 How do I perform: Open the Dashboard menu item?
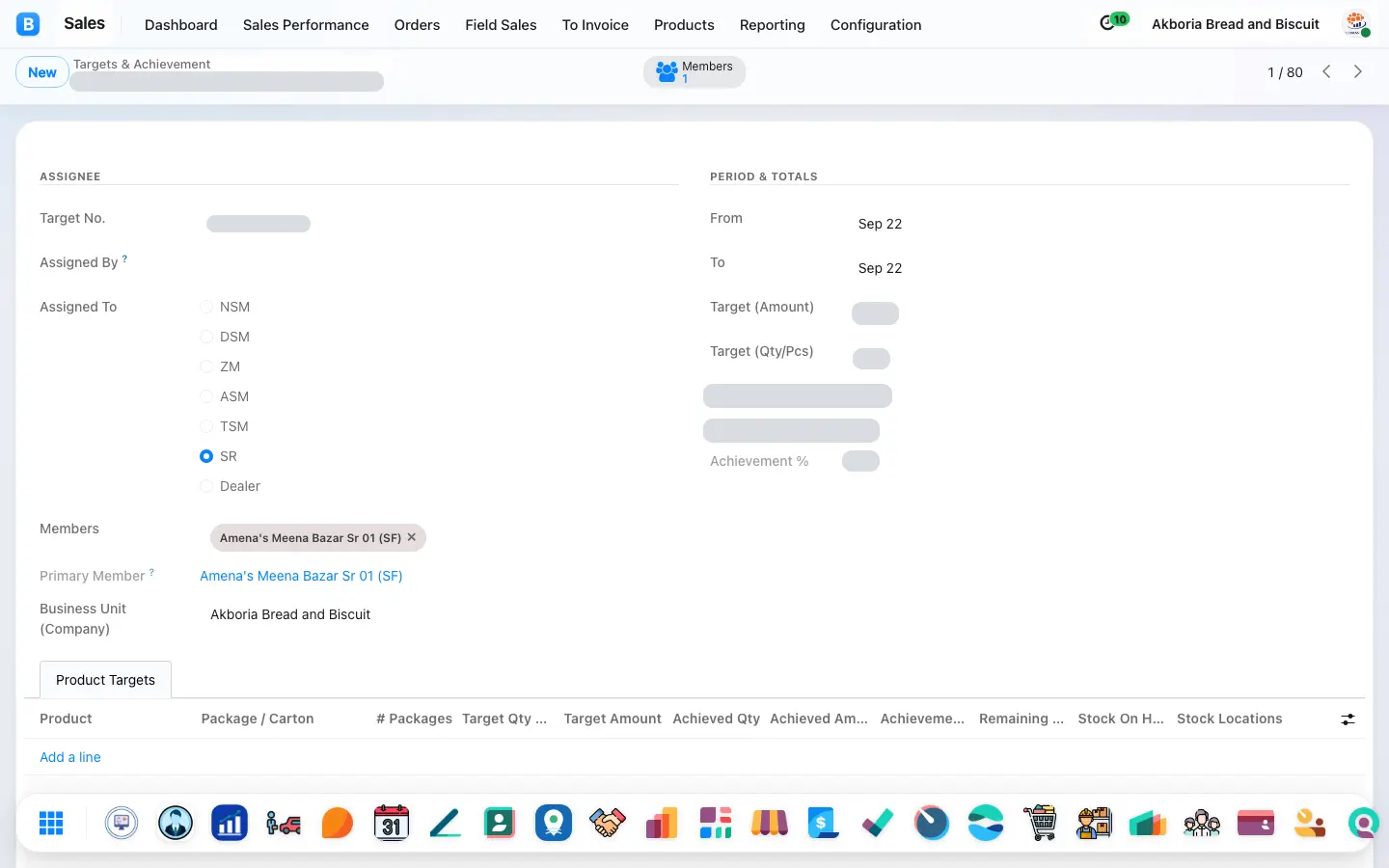pyautogui.click(x=181, y=25)
